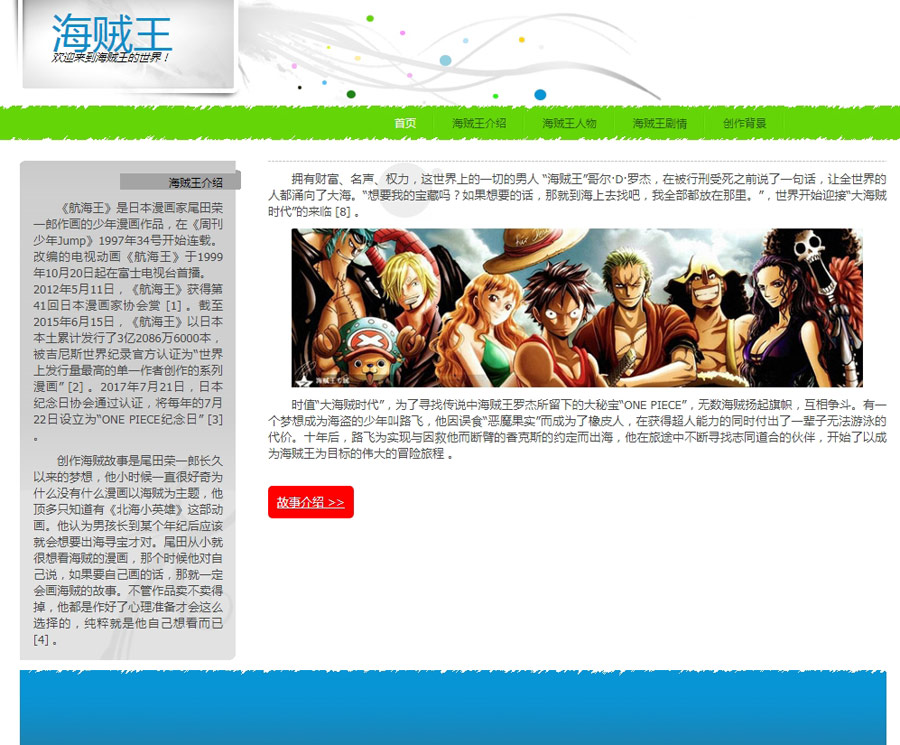Open the 首页 navigation item

point(405,123)
